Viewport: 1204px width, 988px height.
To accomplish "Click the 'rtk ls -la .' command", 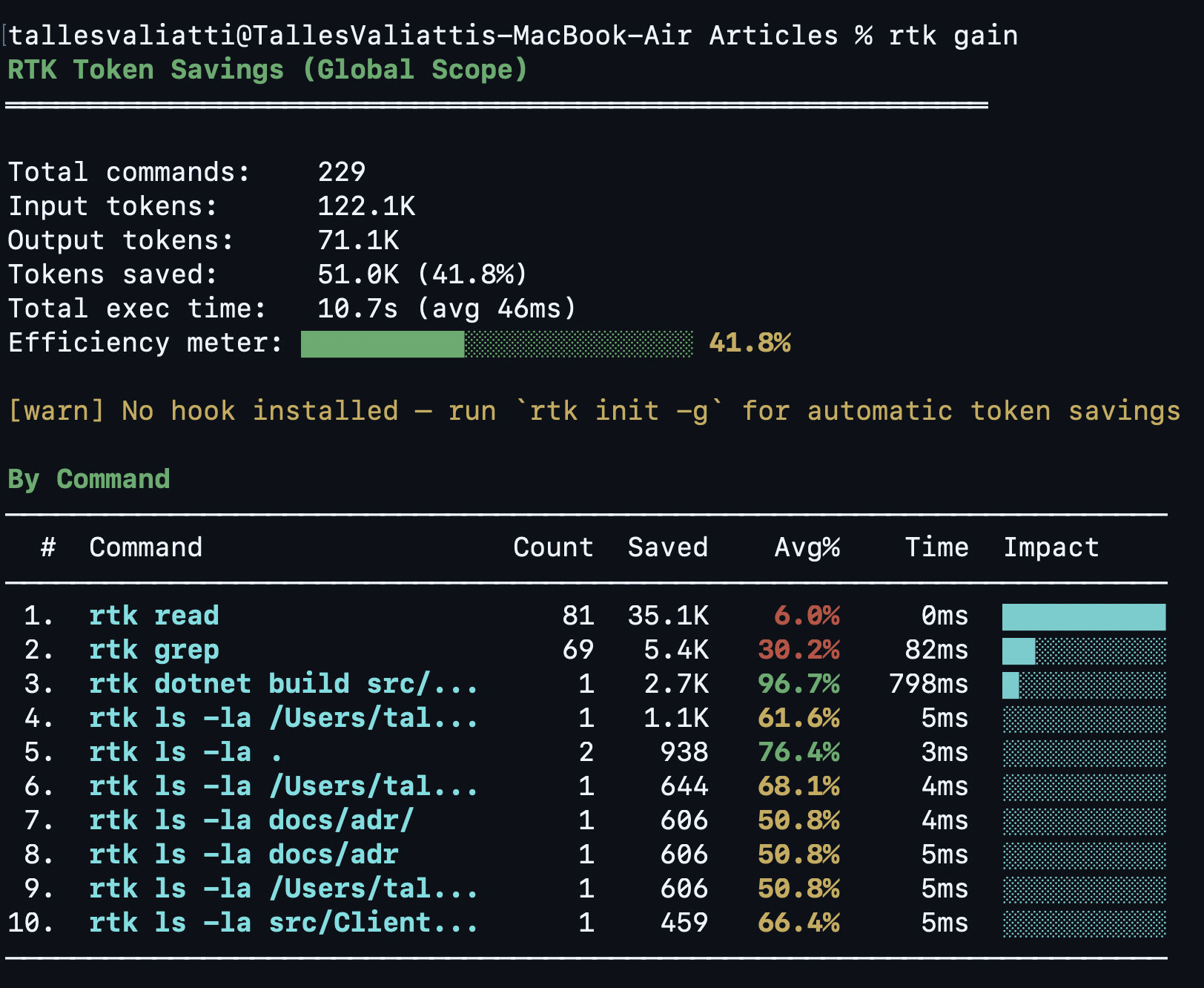I will [186, 752].
